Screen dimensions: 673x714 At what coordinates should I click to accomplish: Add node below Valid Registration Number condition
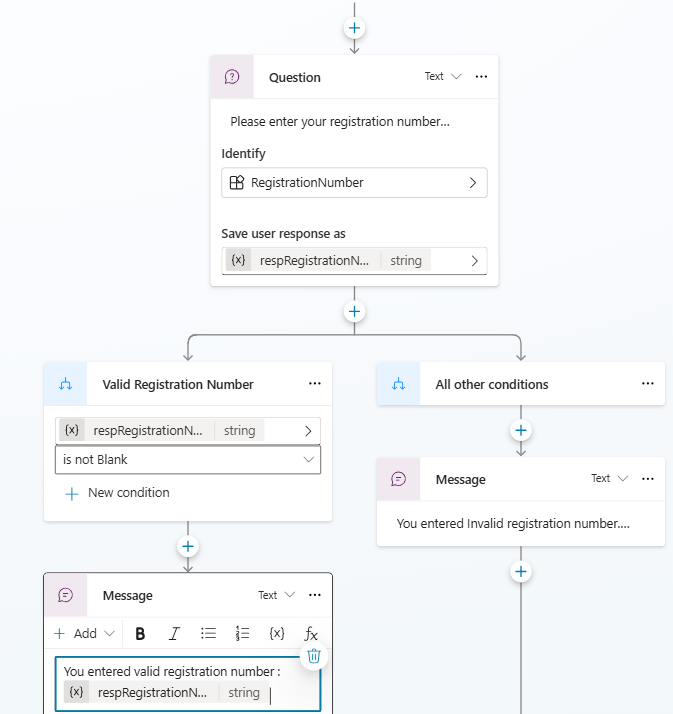coord(188,546)
